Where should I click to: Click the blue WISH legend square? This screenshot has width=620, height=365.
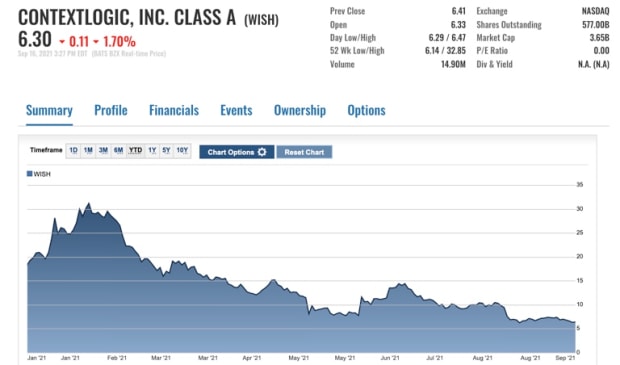click(29, 174)
